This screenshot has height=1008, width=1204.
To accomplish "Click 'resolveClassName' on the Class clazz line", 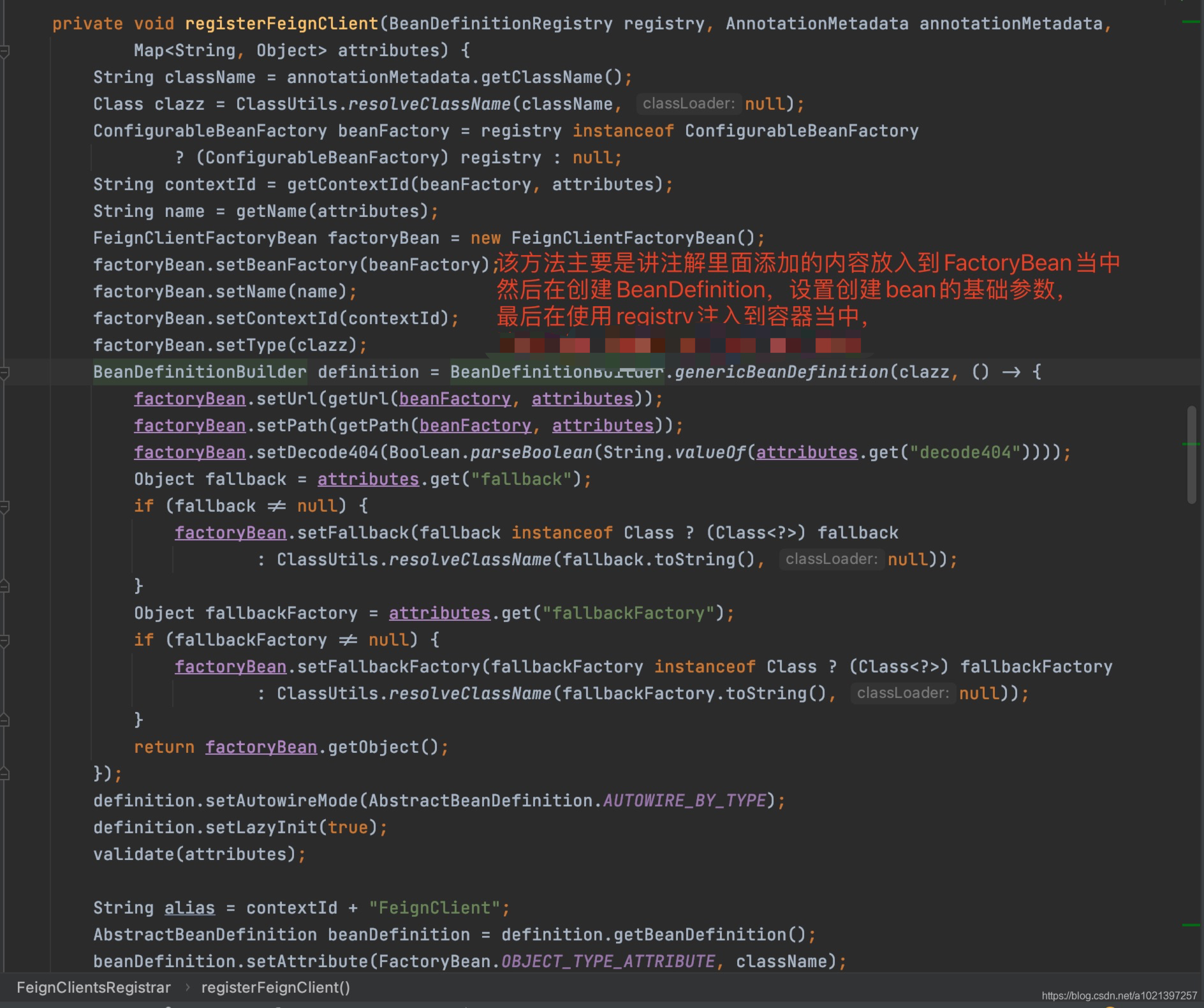I will (x=429, y=104).
